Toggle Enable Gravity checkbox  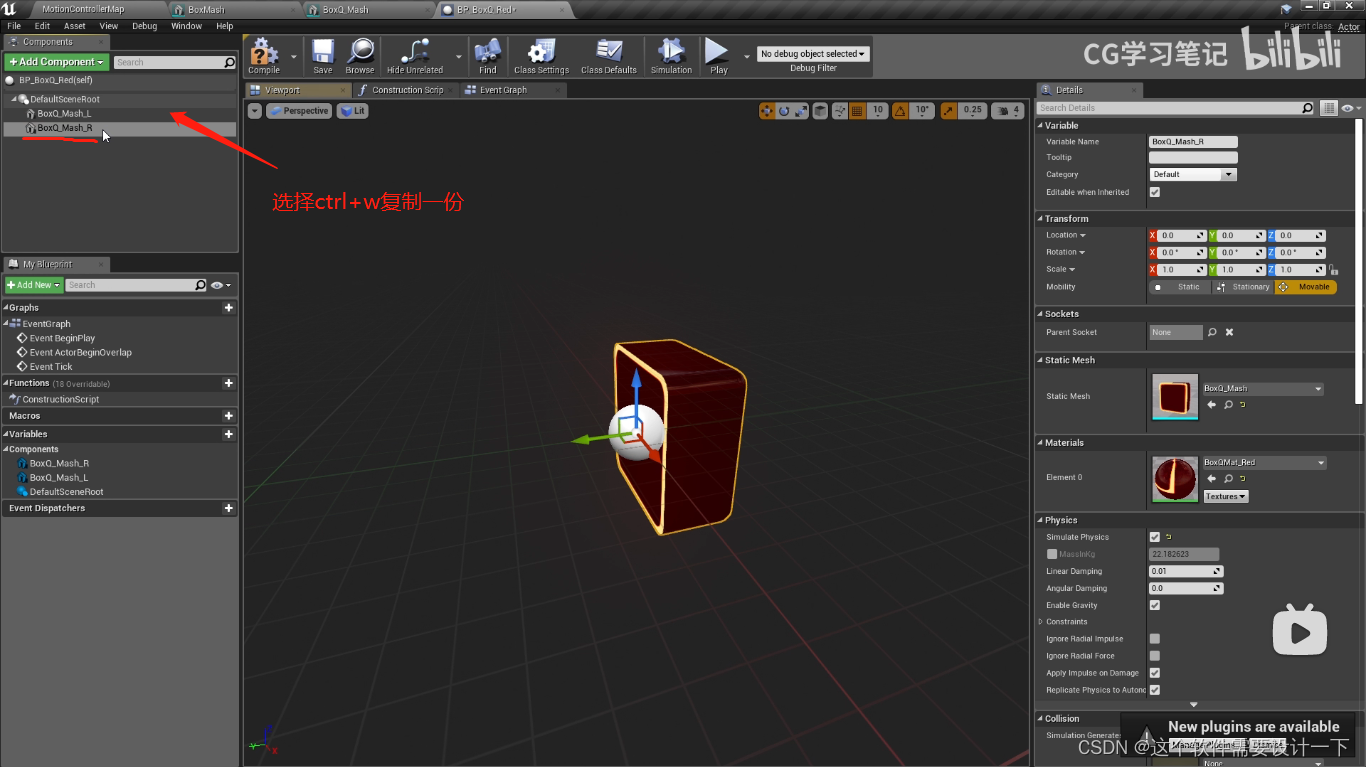click(x=1155, y=605)
